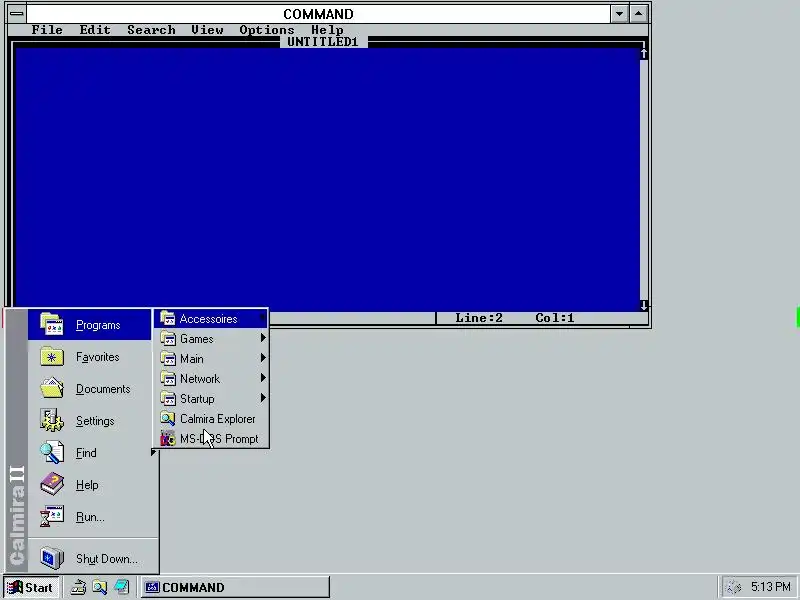Click the magnifier folder quick-launch icon
Viewport: 800px width, 600px height.
99,587
